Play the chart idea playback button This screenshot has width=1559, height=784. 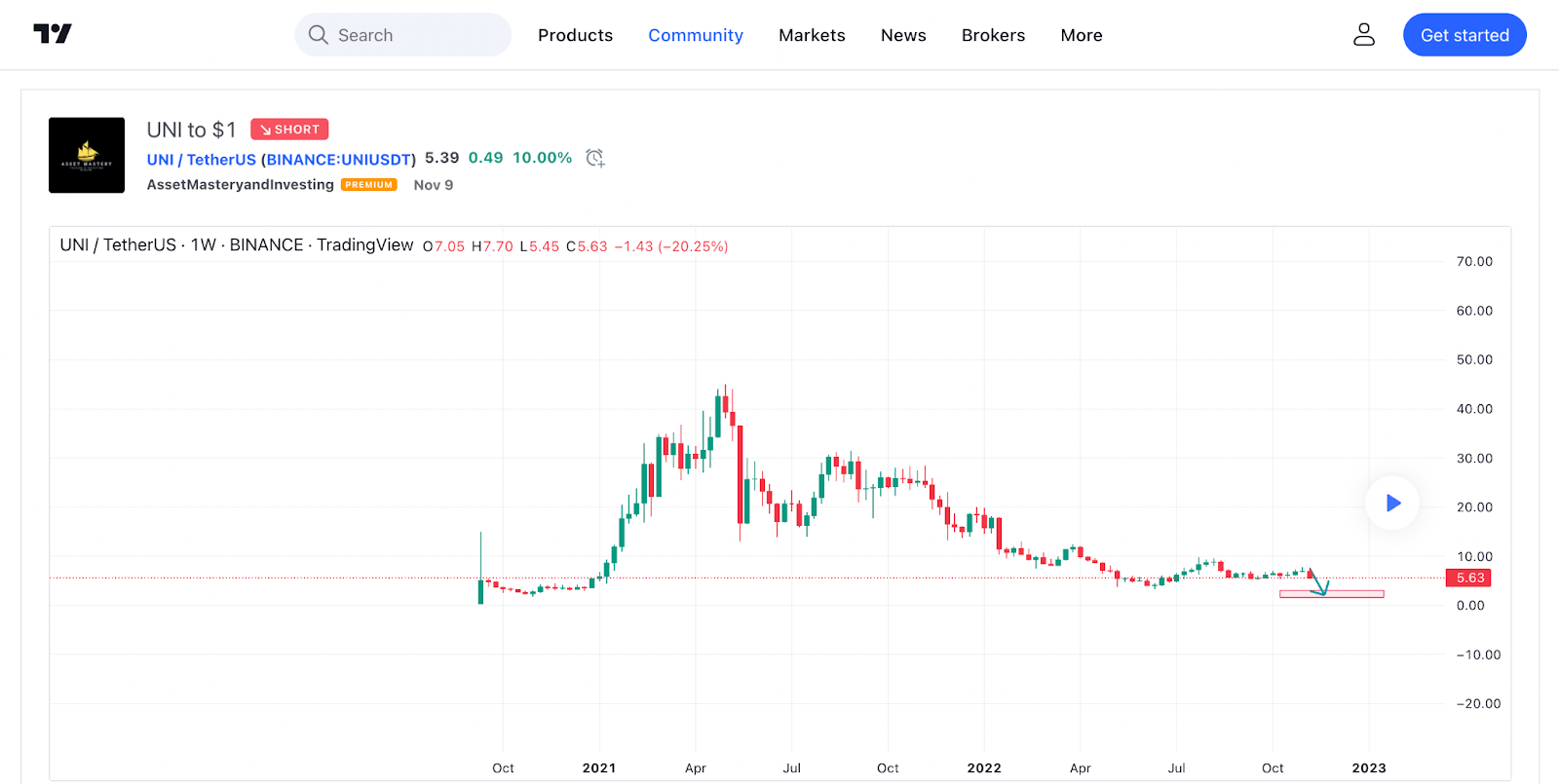tap(1392, 503)
